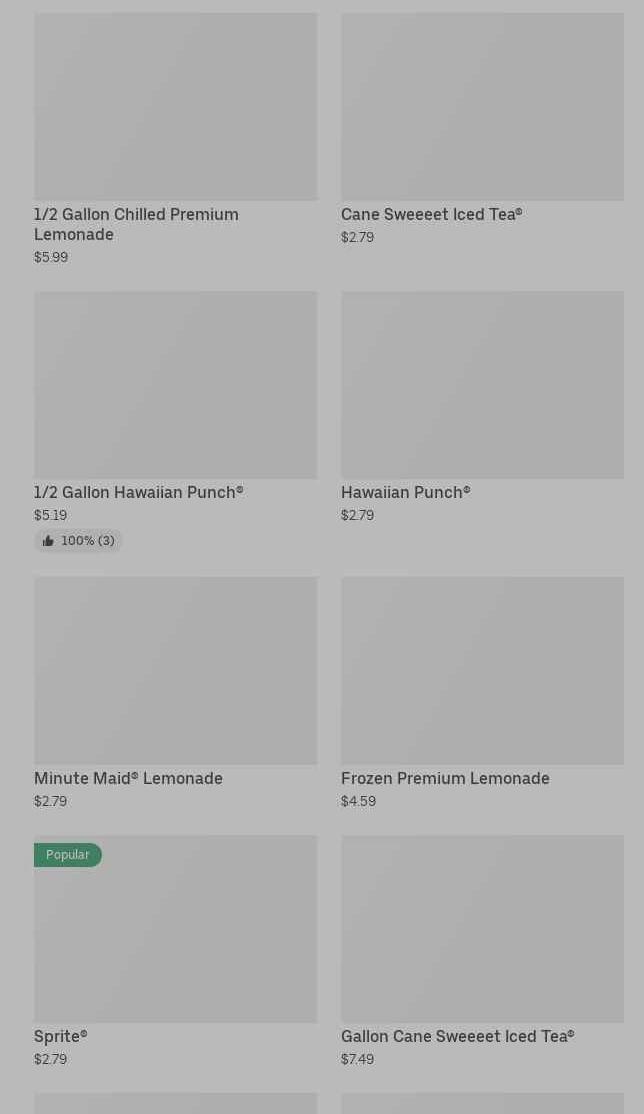
Task: Click the $7.49 price label
Action: click(x=358, y=1059)
